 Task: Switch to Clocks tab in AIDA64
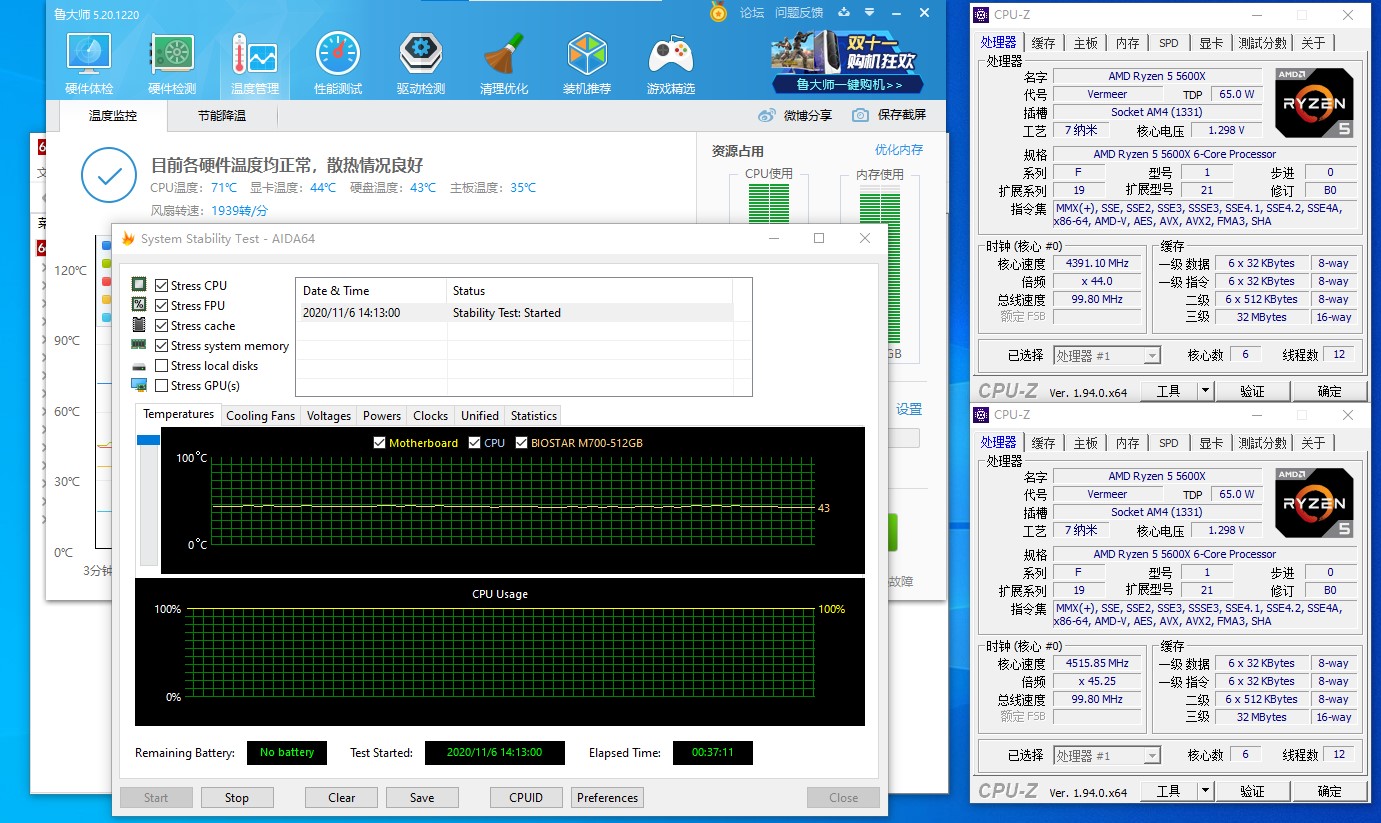[431, 416]
